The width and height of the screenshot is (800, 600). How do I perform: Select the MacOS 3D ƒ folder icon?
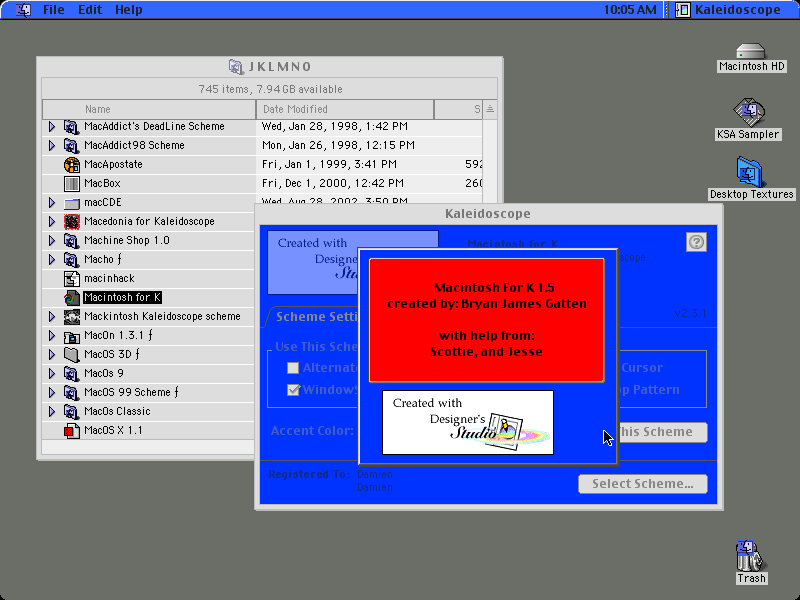click(x=71, y=354)
